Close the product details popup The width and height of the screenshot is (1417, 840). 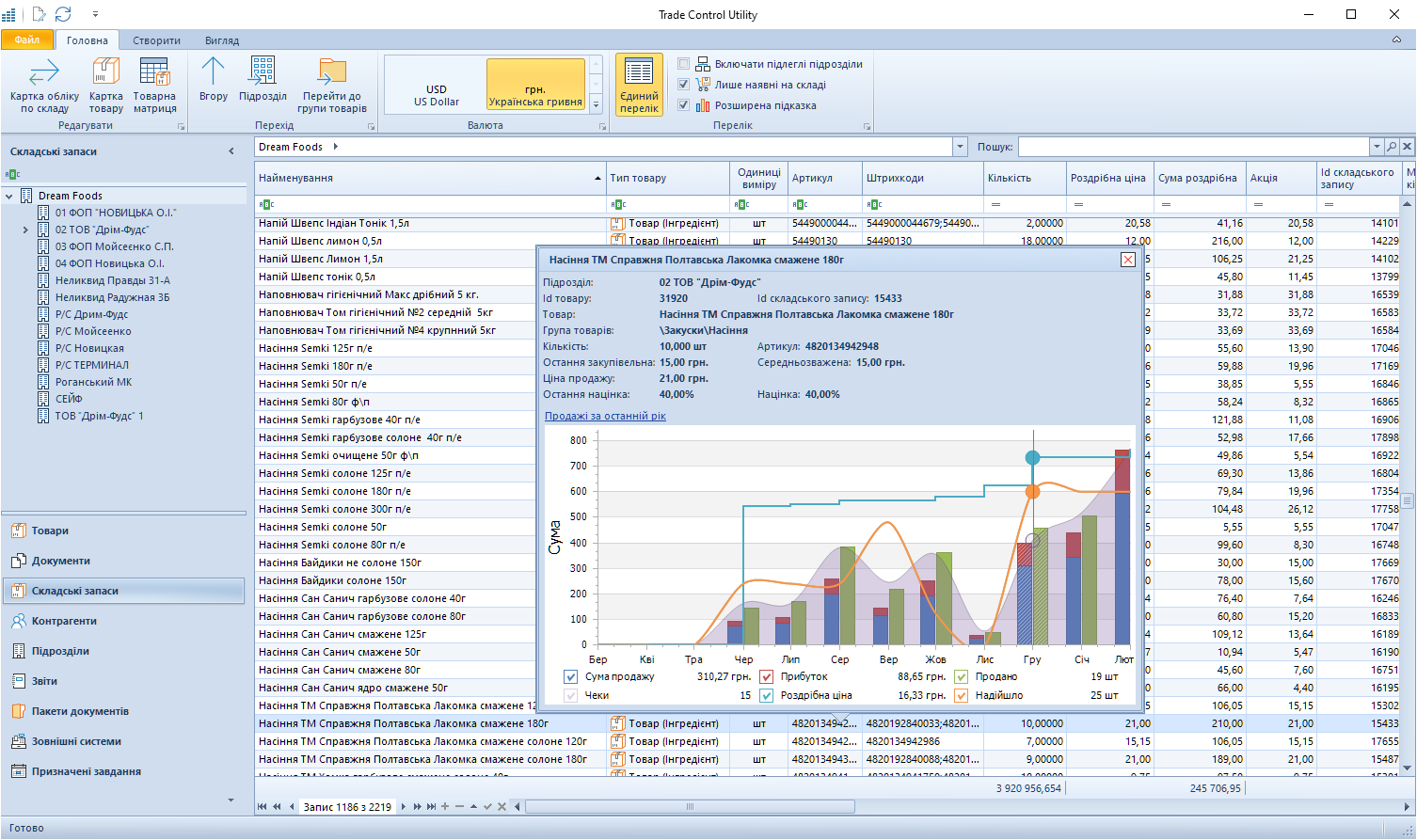pyautogui.click(x=1127, y=260)
